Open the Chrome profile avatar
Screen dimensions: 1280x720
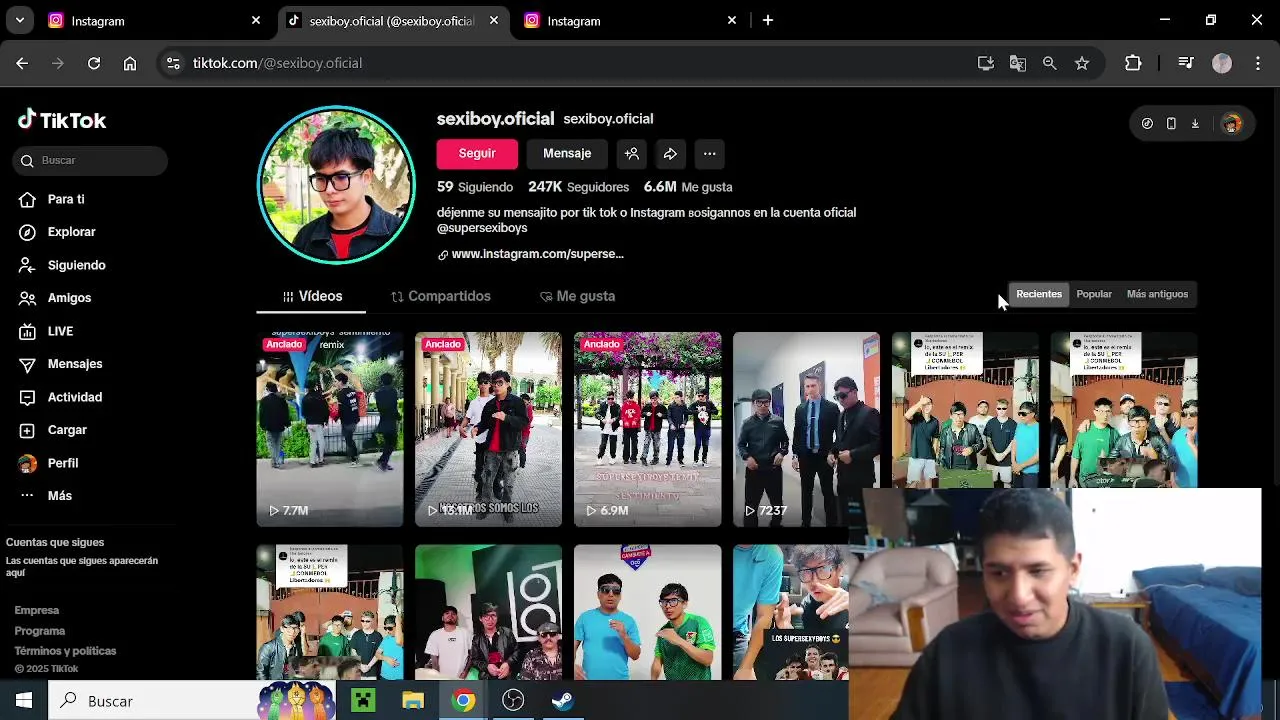[x=1222, y=63]
